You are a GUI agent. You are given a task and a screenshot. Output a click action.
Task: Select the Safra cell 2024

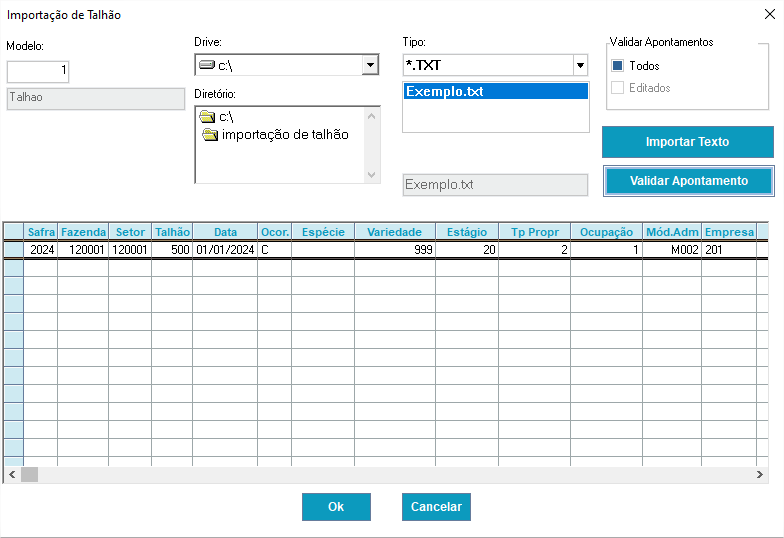40,250
